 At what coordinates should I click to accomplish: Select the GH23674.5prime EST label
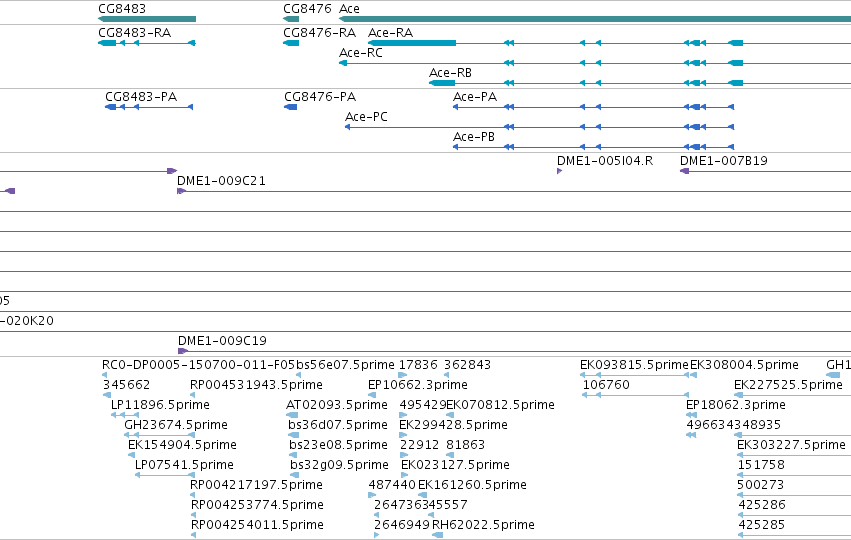click(176, 425)
